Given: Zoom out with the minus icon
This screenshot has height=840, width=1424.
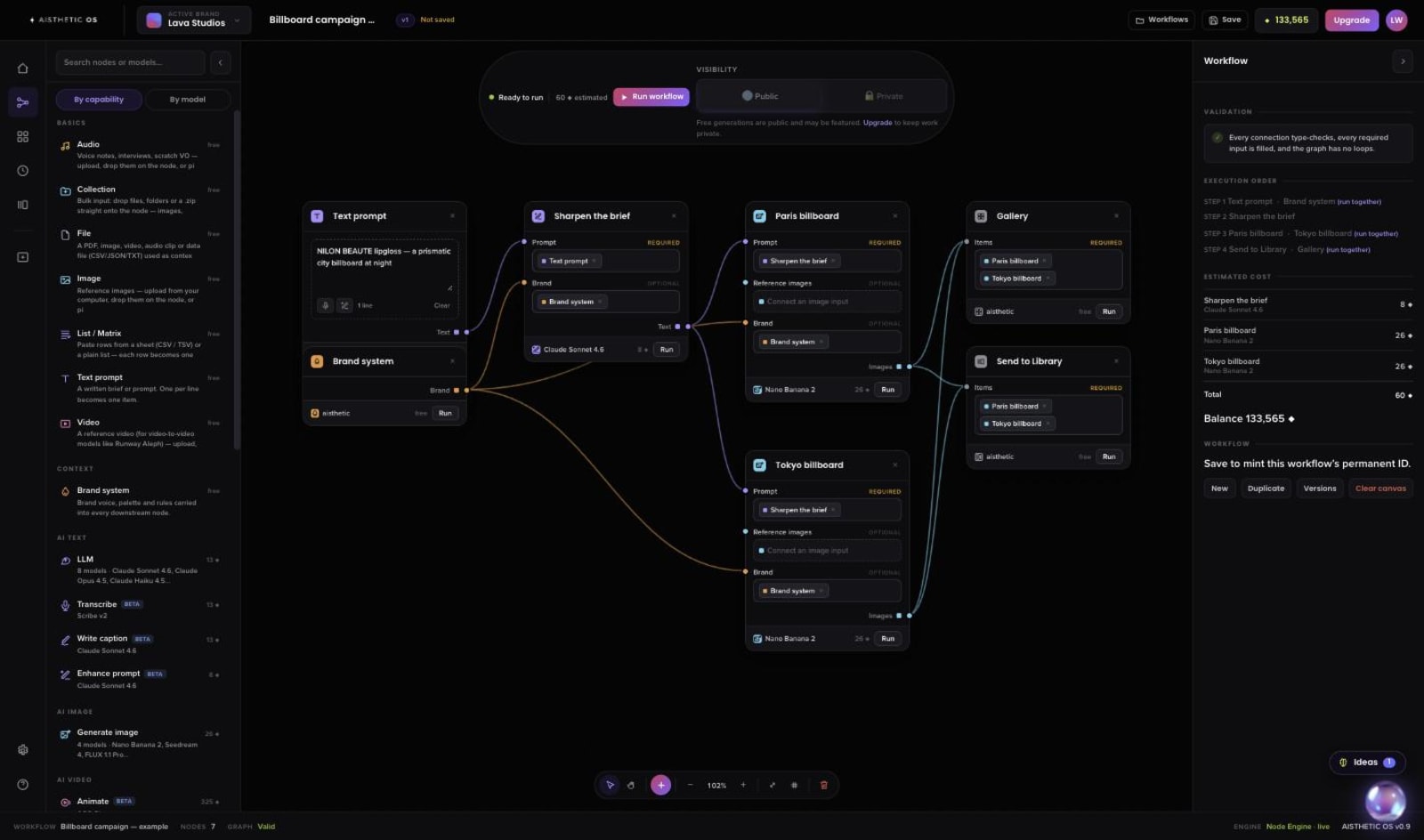Looking at the screenshot, I should point(690,785).
